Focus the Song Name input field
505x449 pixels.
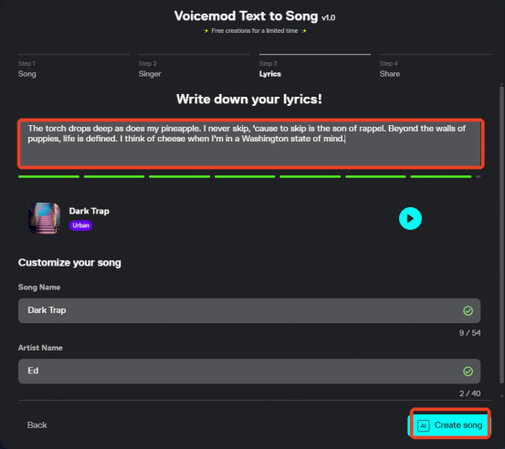coord(249,311)
